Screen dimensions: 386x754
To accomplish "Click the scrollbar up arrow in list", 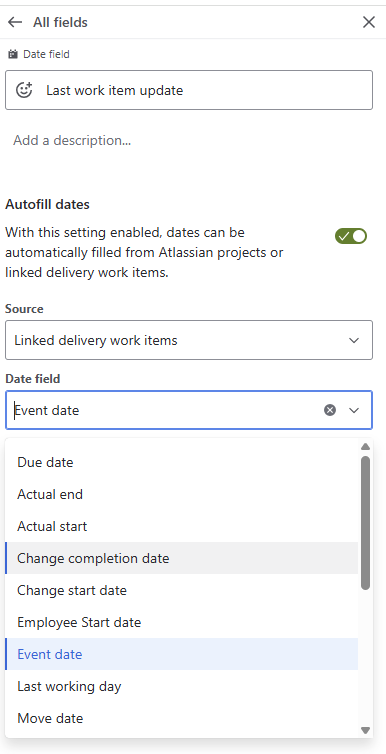I will point(365,447).
